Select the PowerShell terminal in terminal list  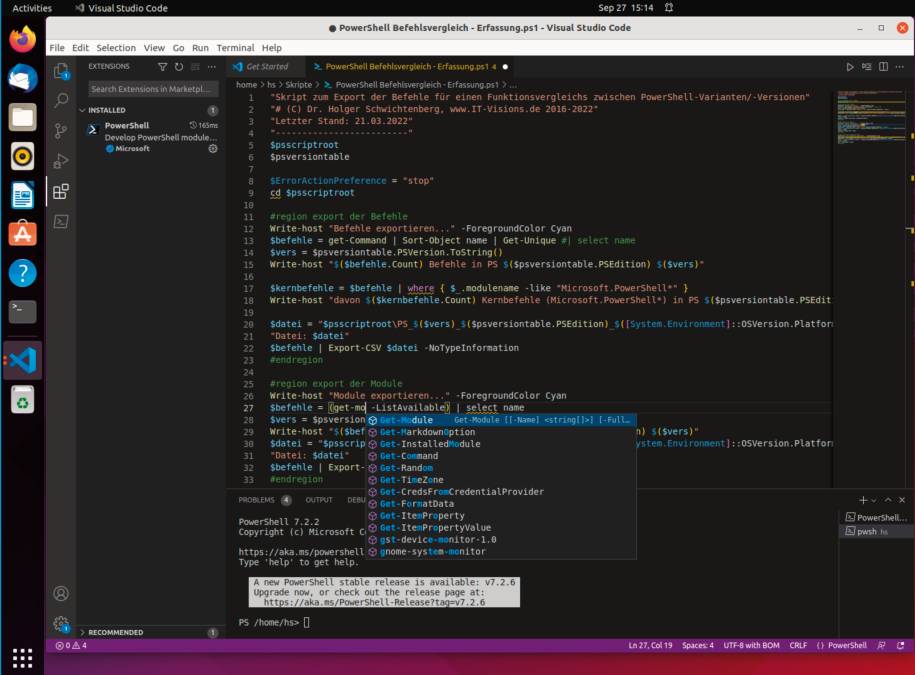pyautogui.click(x=874, y=517)
